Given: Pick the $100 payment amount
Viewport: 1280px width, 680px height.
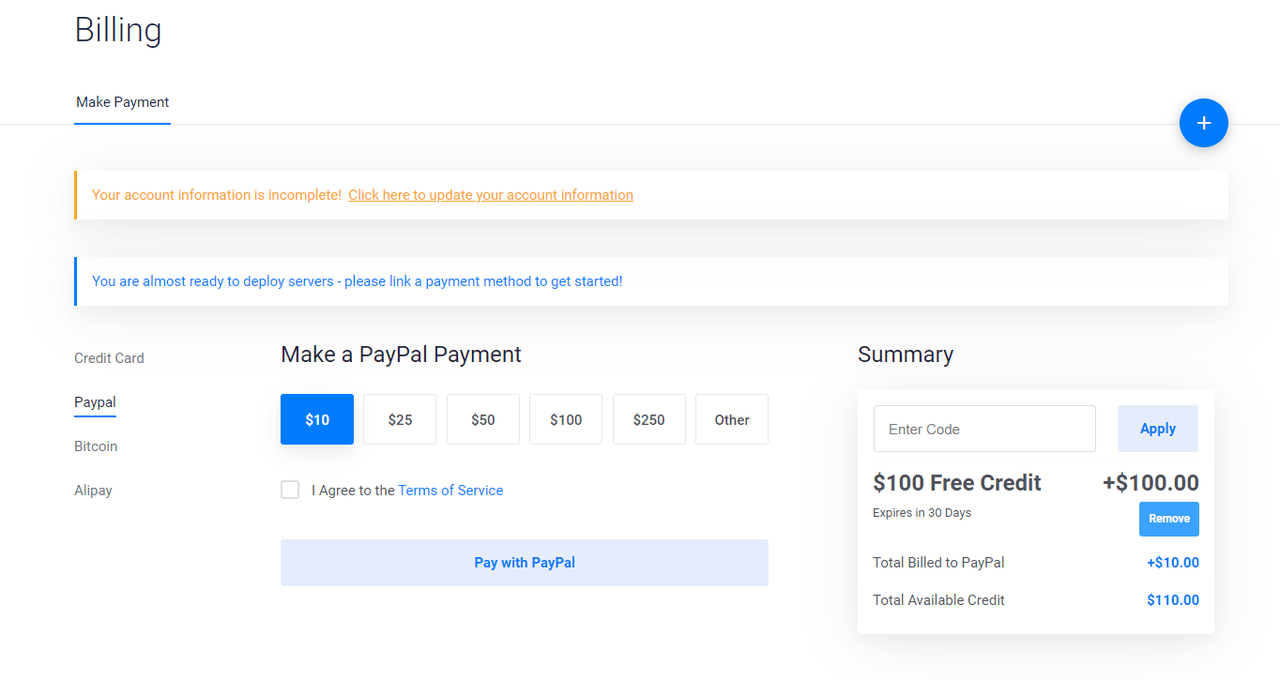Looking at the screenshot, I should tap(566, 419).
